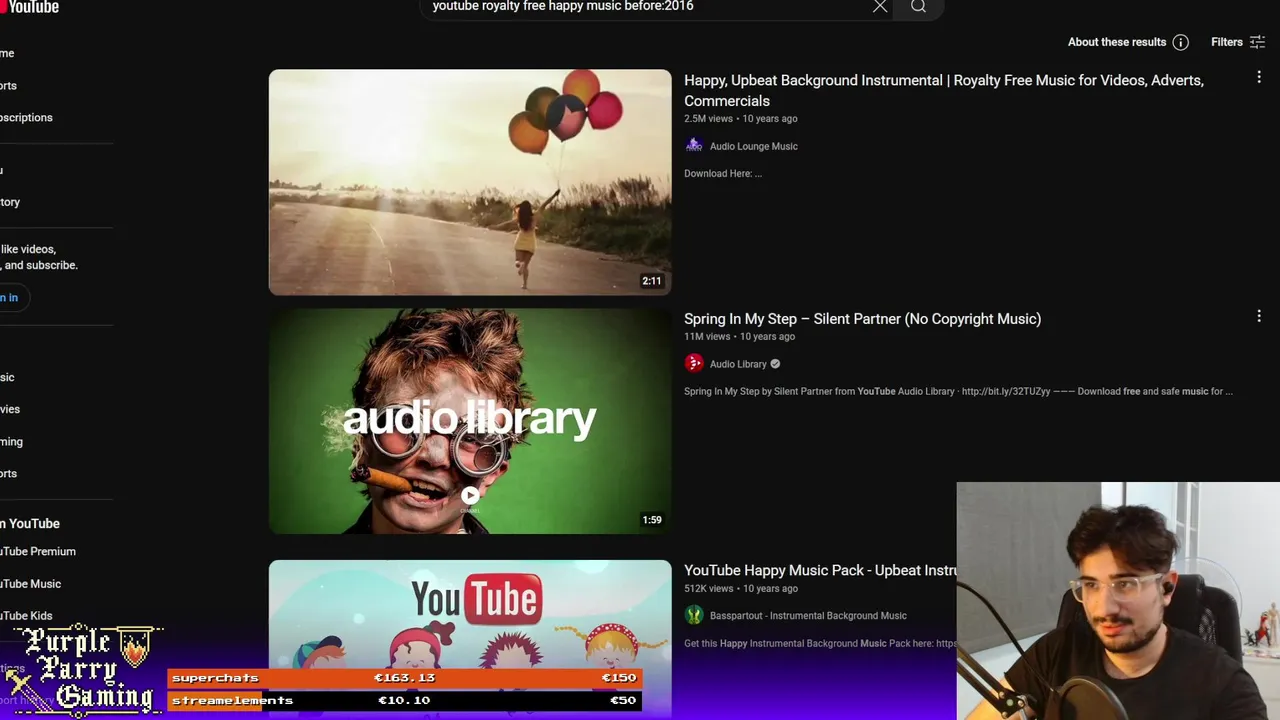Screen dimensions: 1280x720
Task: Open Subscriptions in the sidebar
Action: tap(26, 118)
